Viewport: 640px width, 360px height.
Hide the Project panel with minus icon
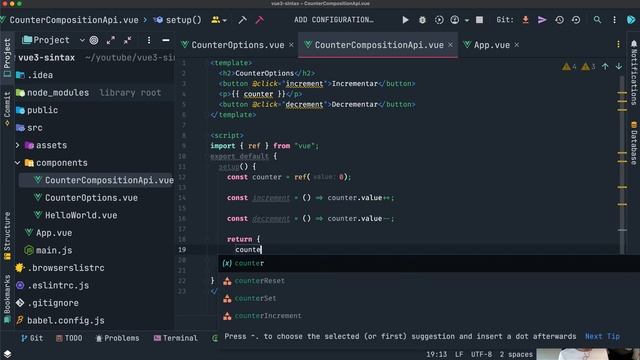pos(166,40)
